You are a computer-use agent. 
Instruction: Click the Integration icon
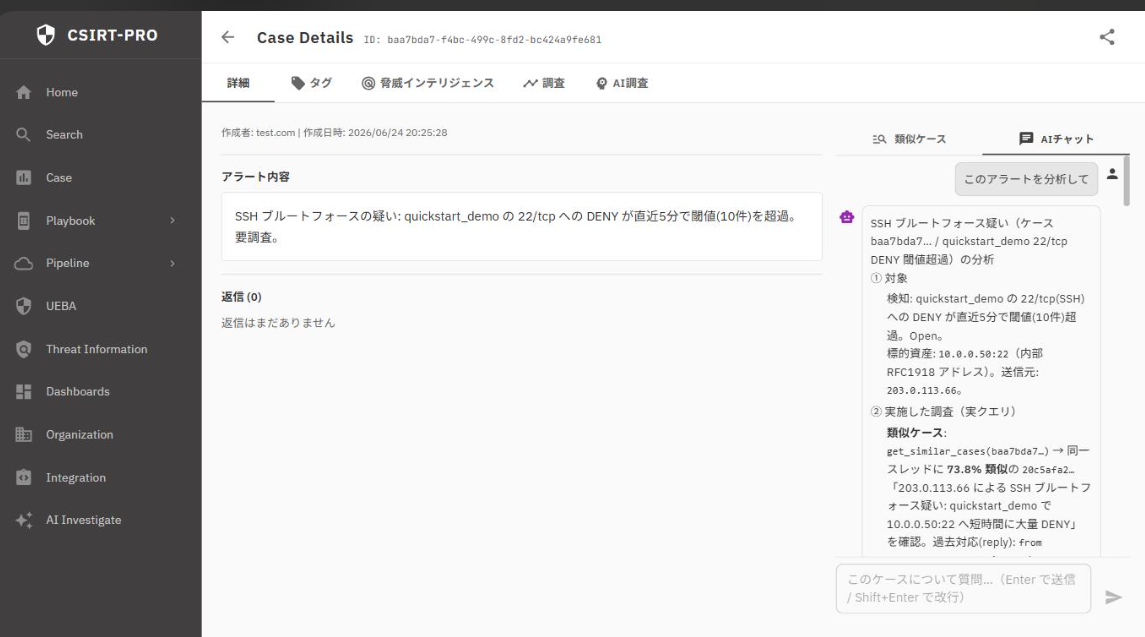pyautogui.click(x=23, y=477)
